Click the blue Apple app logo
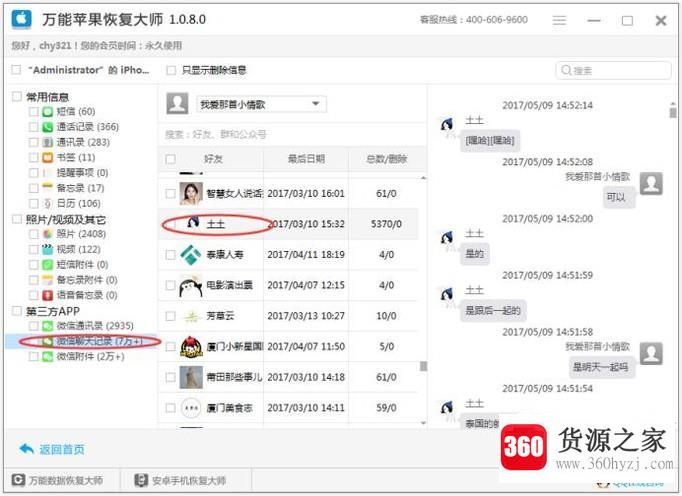The width and height of the screenshot is (682, 496). point(21,19)
